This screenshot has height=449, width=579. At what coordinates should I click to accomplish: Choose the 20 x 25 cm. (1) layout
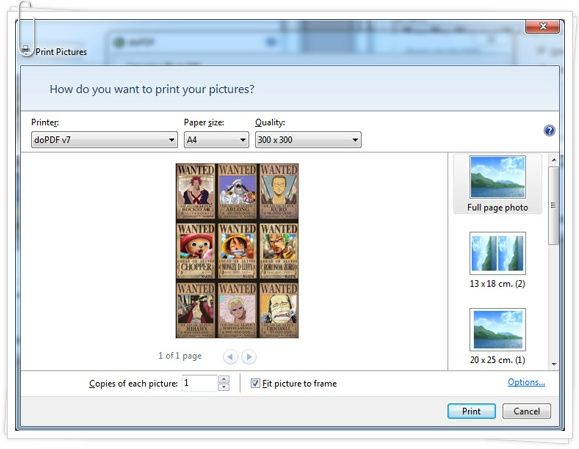point(497,336)
